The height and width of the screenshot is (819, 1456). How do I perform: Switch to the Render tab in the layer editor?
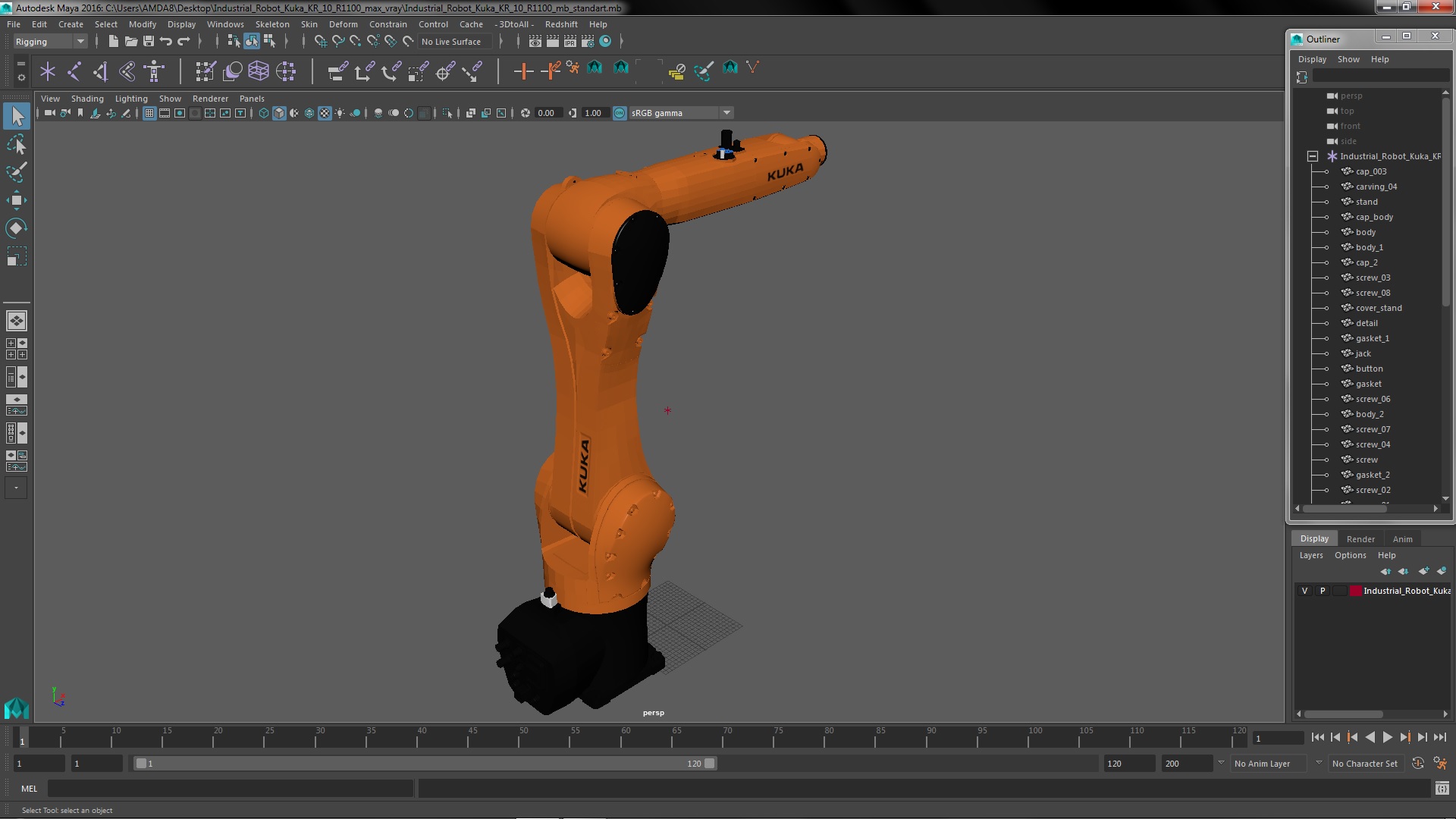coord(1360,539)
